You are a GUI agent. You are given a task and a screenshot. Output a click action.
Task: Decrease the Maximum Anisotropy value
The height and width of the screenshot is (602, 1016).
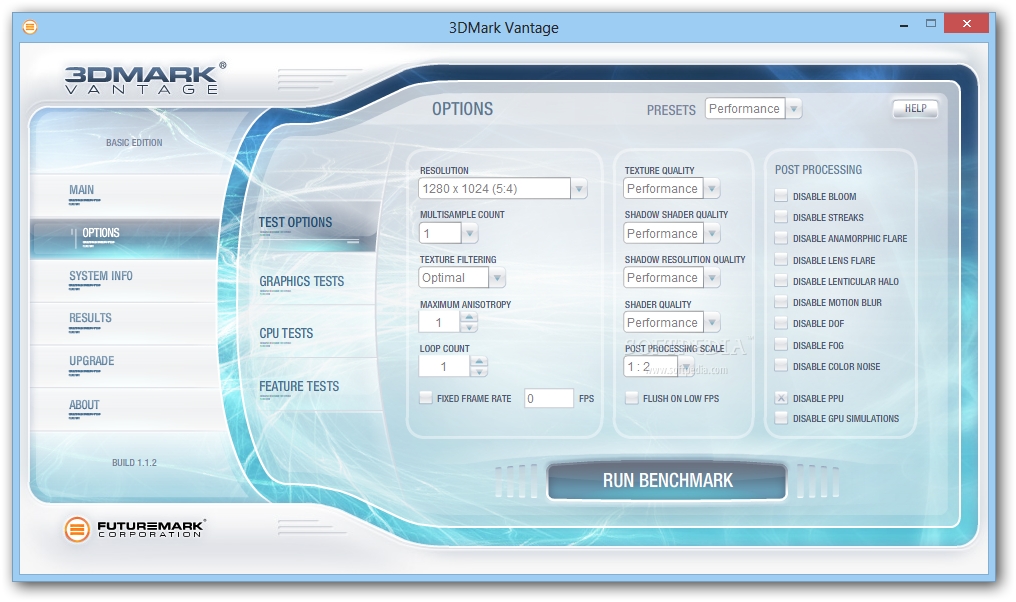pos(469,327)
